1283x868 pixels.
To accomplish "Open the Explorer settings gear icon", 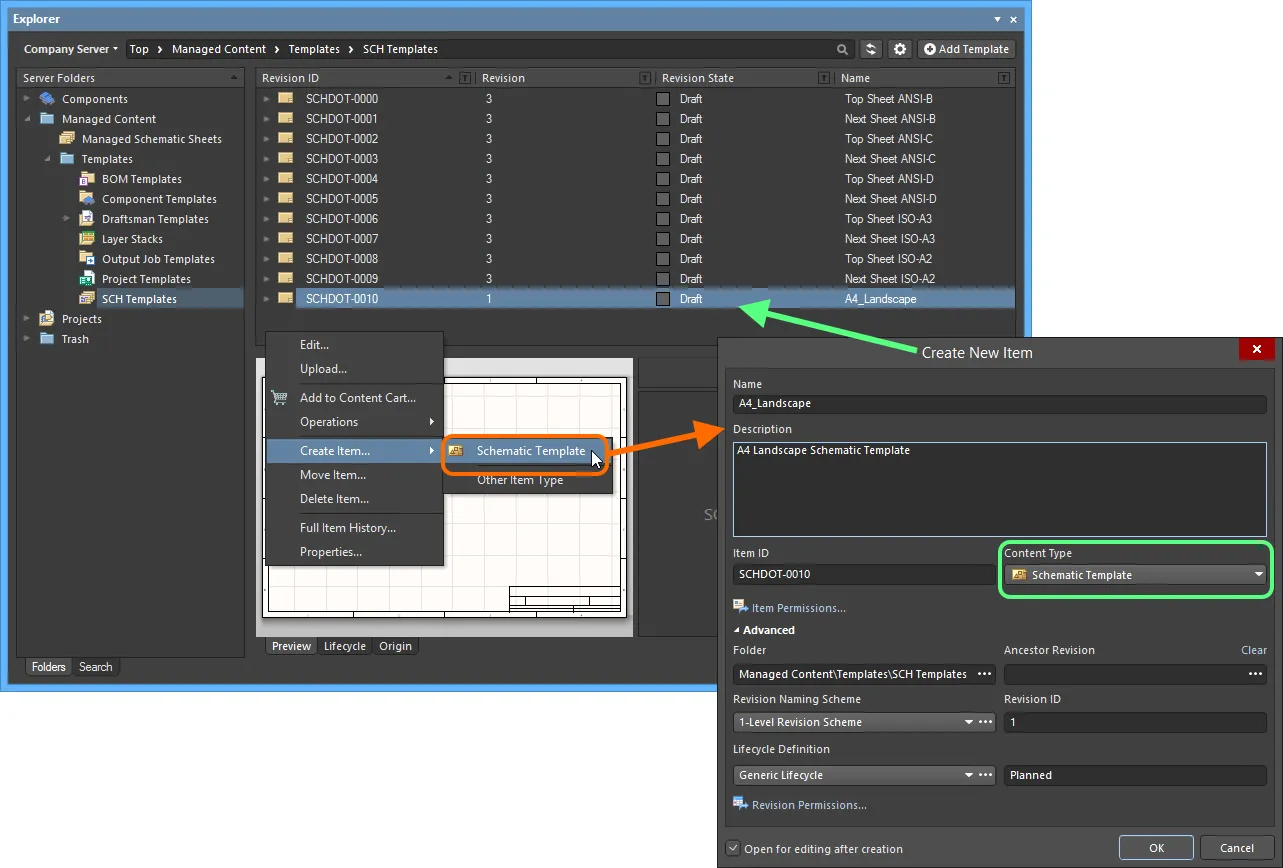I will pyautogui.click(x=900, y=49).
